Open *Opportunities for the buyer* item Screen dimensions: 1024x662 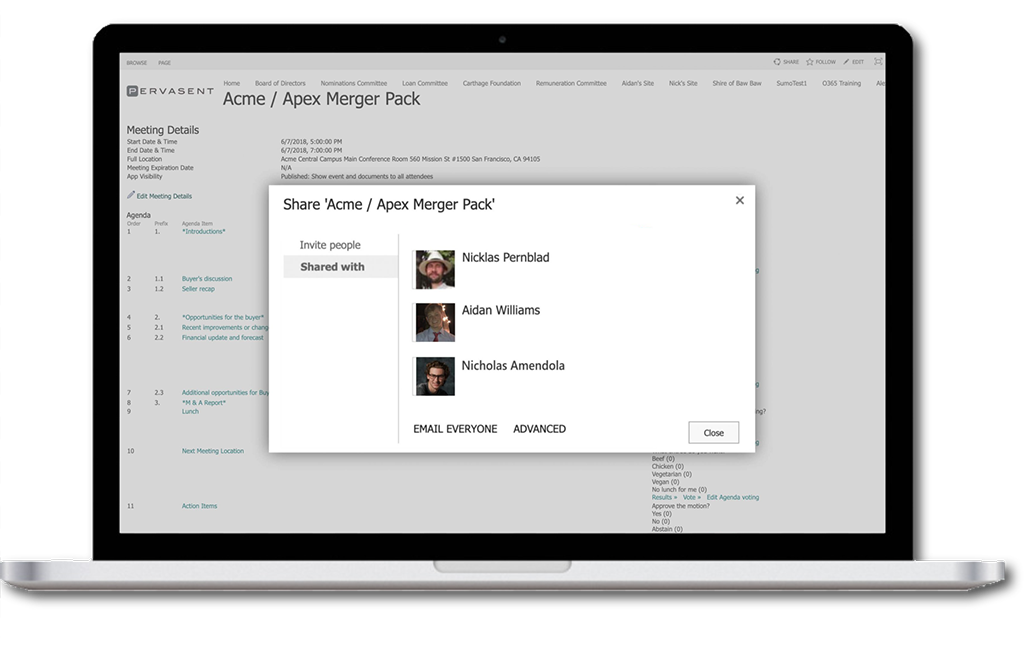[x=223, y=317]
